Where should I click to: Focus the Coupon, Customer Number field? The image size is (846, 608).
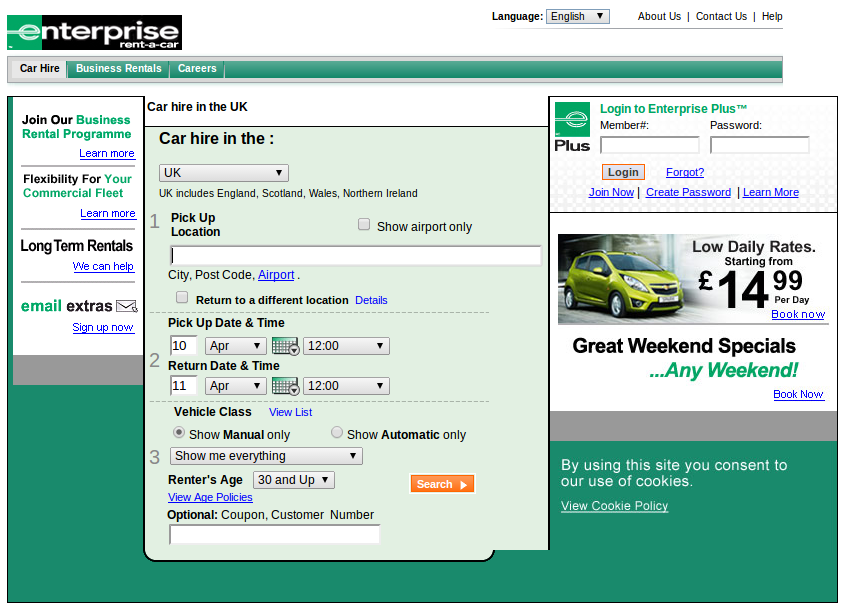pos(275,535)
